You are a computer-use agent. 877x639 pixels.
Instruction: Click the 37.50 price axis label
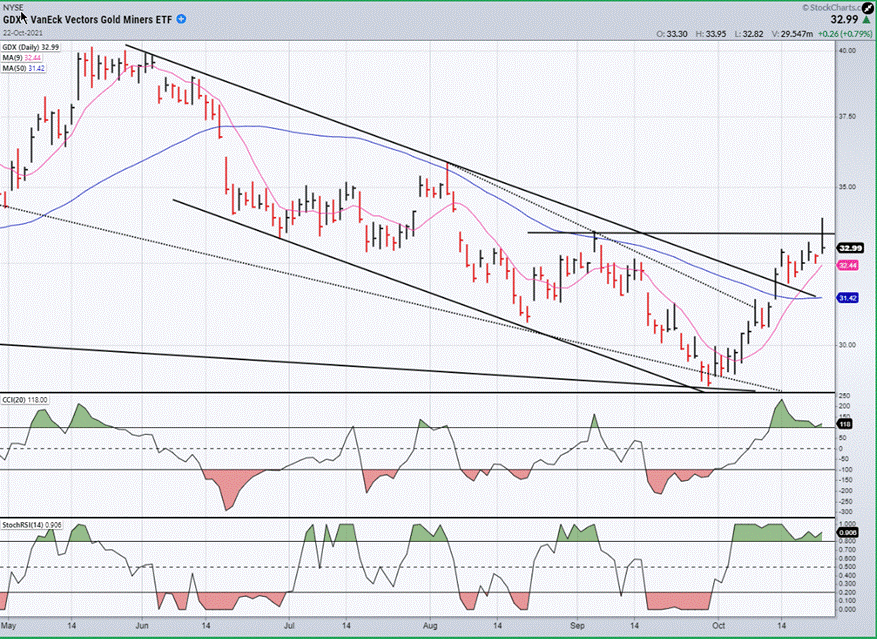coord(847,116)
